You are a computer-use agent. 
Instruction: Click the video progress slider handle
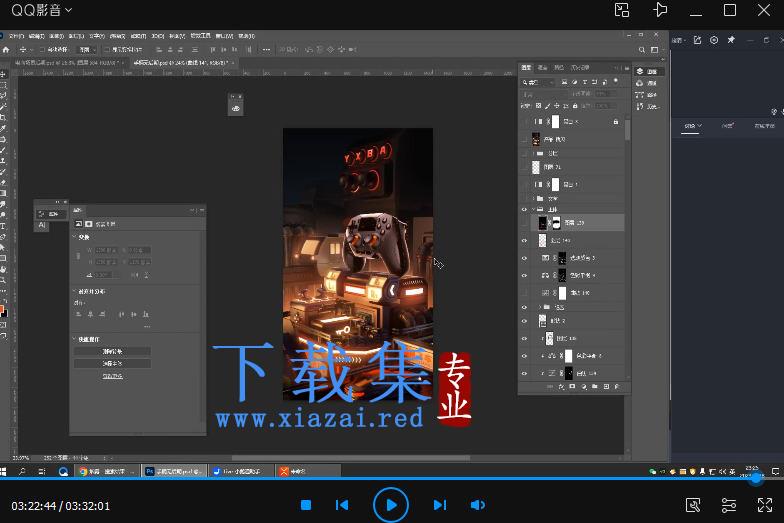coord(756,478)
